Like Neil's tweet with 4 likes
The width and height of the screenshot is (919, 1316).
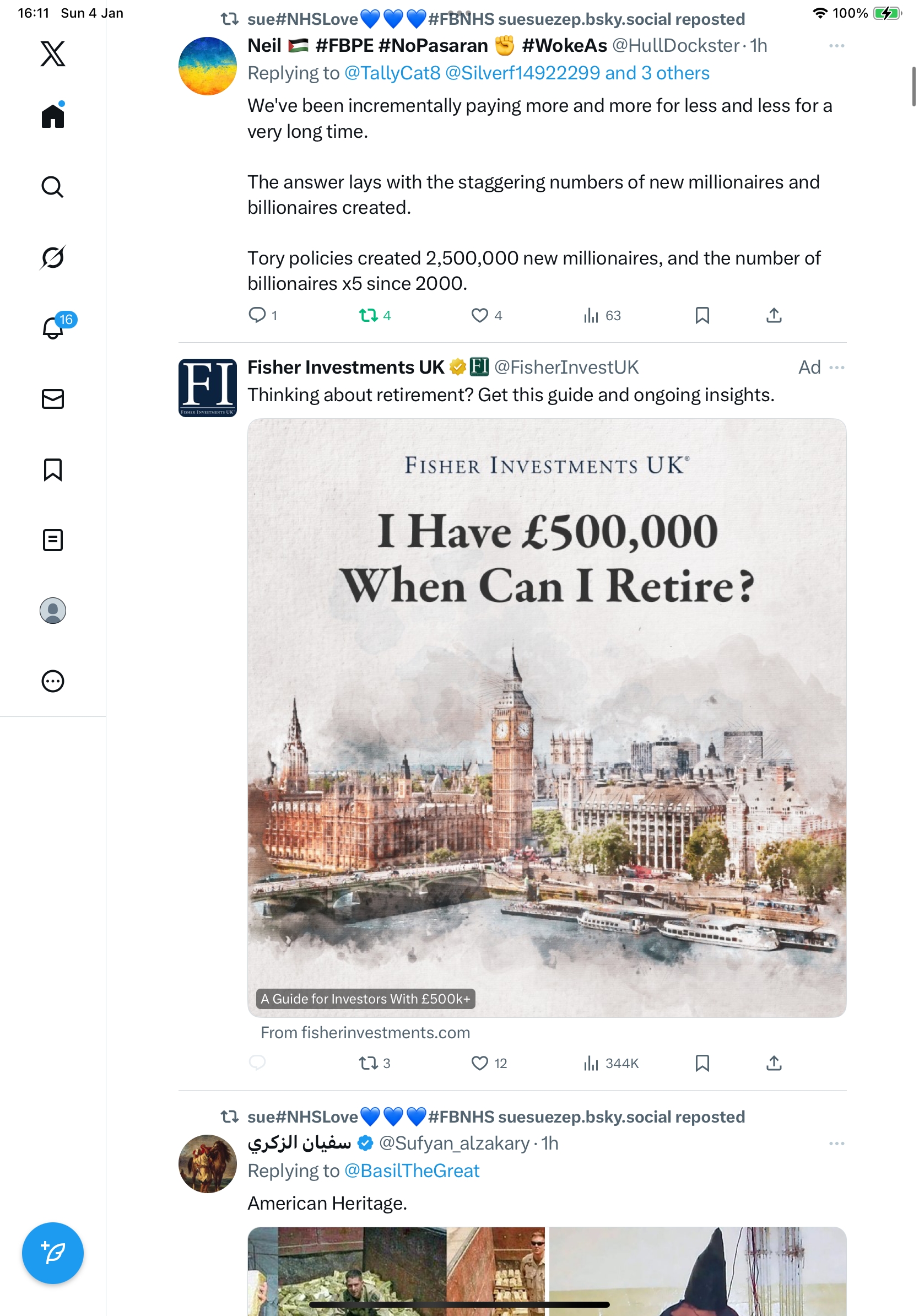tap(479, 315)
